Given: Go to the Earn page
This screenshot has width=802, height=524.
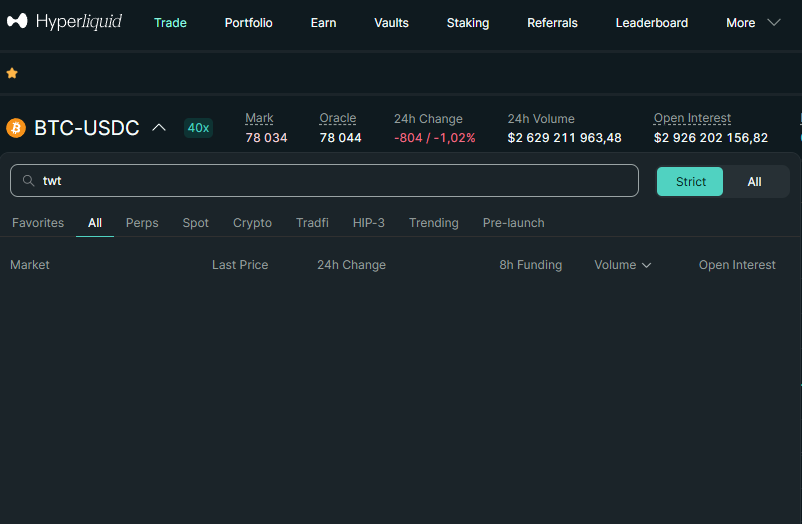Looking at the screenshot, I should coord(323,23).
